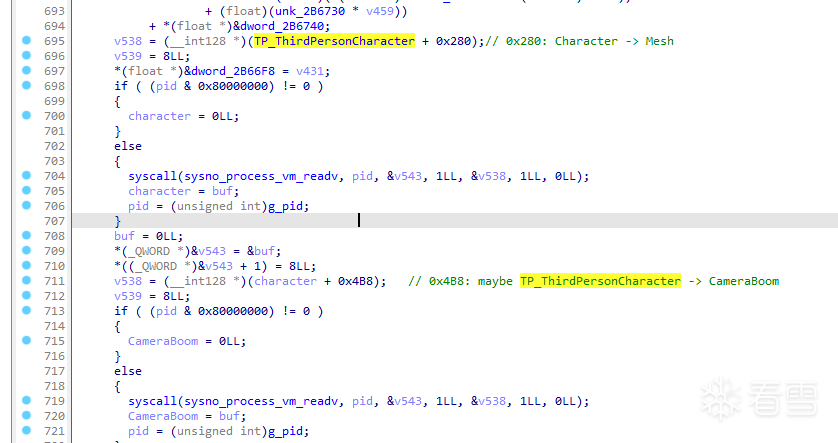This screenshot has height=443, width=838.
Task: Click CameraBoom variable on line 715
Action: click(163, 341)
